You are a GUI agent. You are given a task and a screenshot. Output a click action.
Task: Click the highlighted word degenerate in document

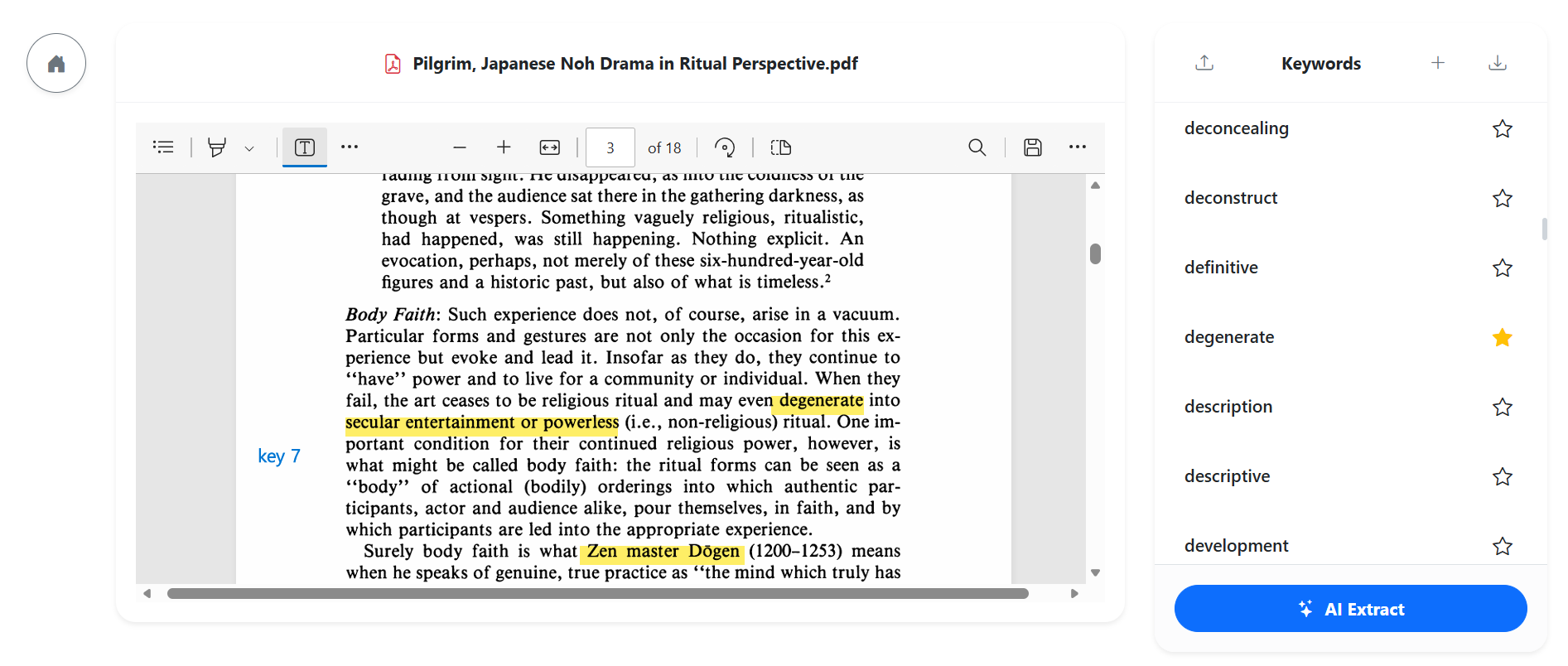pos(820,401)
